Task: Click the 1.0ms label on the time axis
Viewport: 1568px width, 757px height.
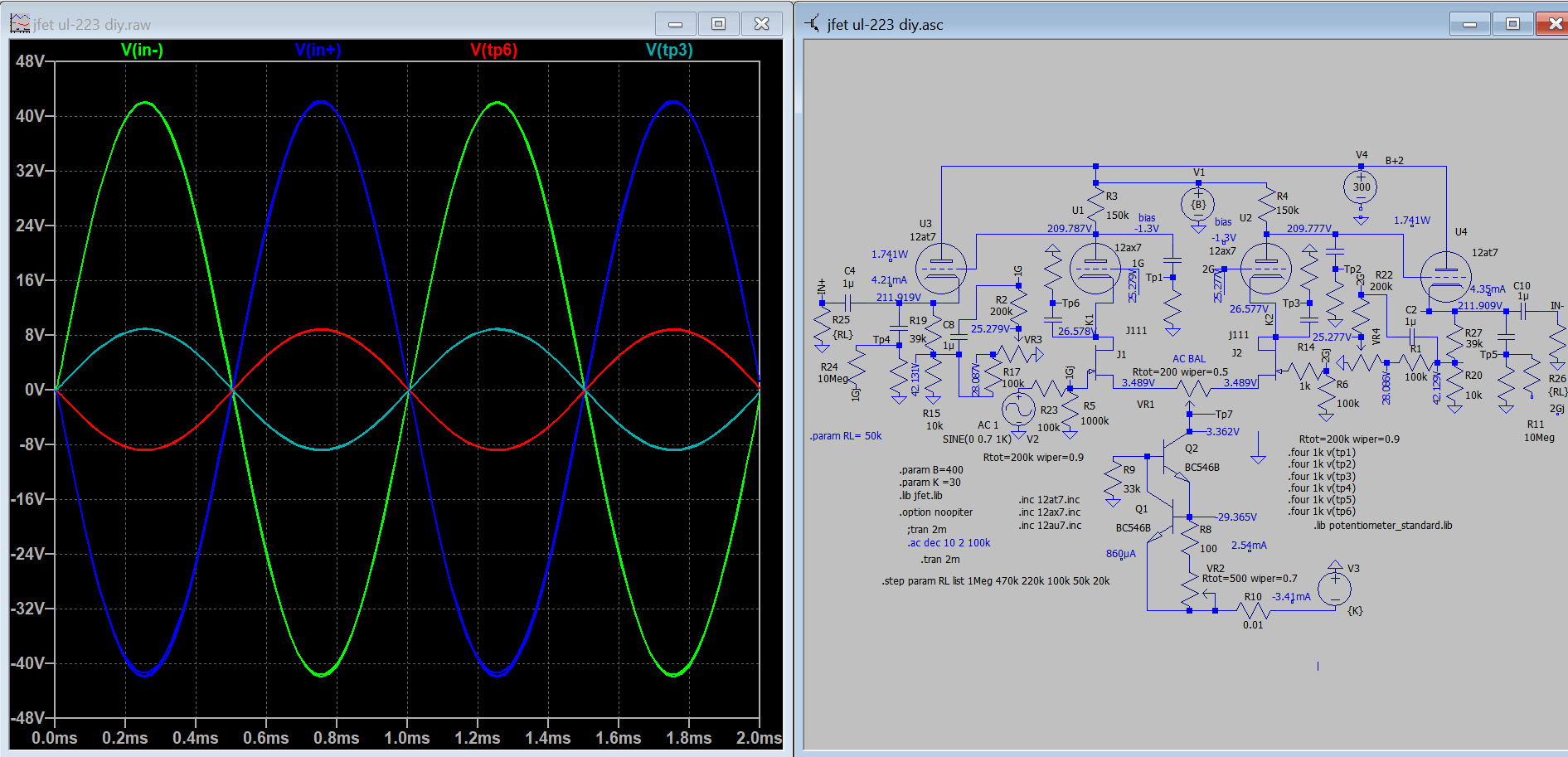Action: 407,738
